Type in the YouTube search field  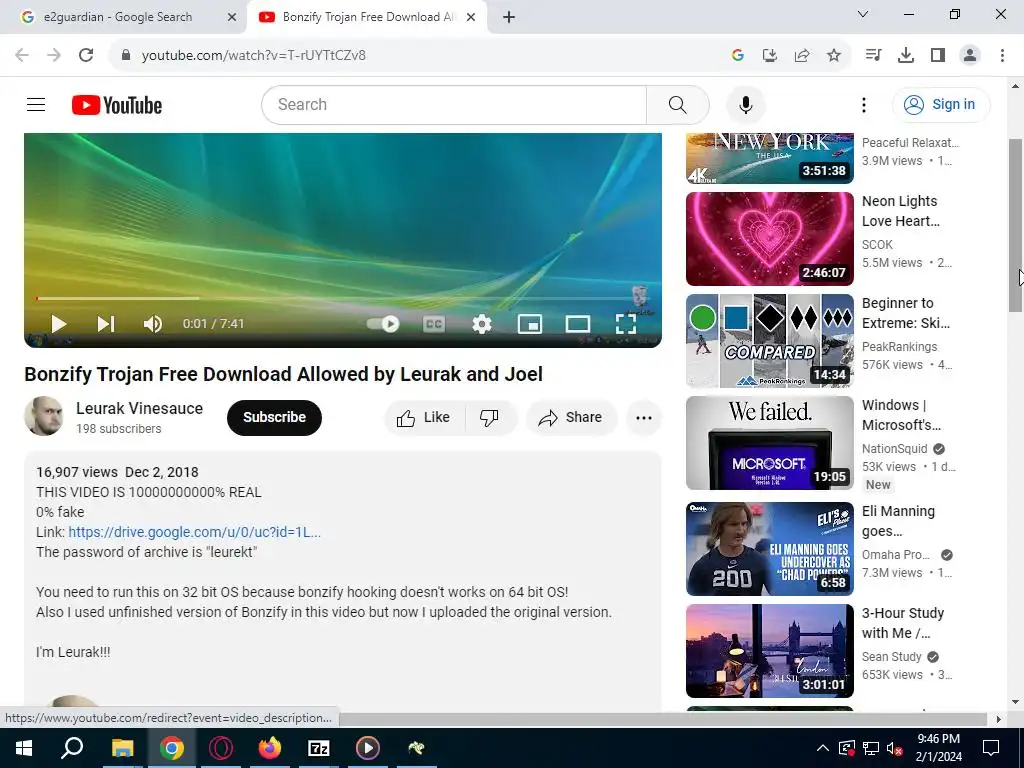click(x=455, y=104)
